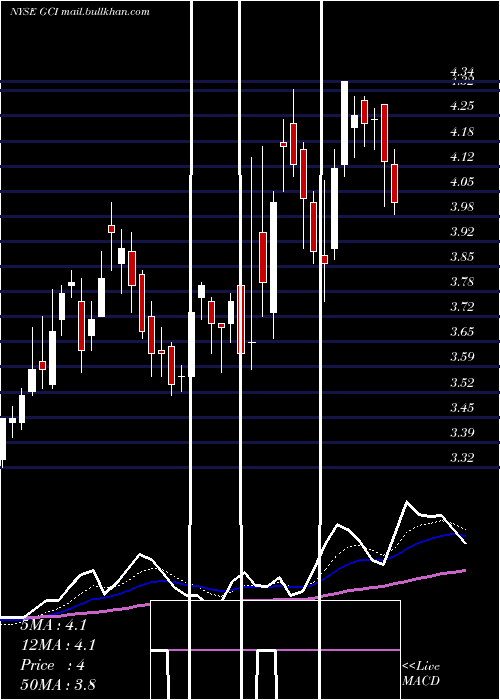The image size is (500, 700).
Task: Select the 3.32 price level label
Action: [462, 458]
